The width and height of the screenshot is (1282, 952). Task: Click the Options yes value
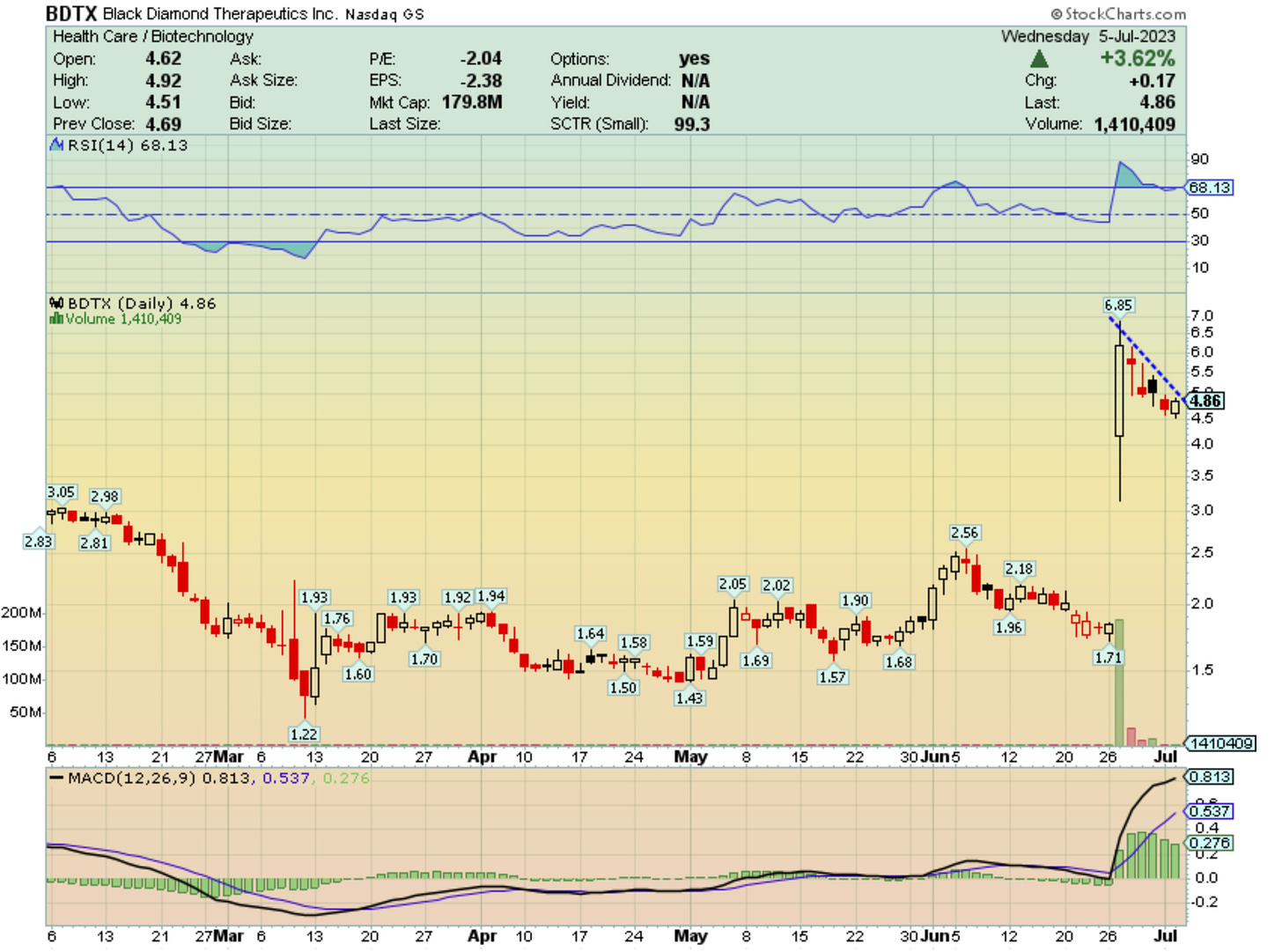point(694,59)
